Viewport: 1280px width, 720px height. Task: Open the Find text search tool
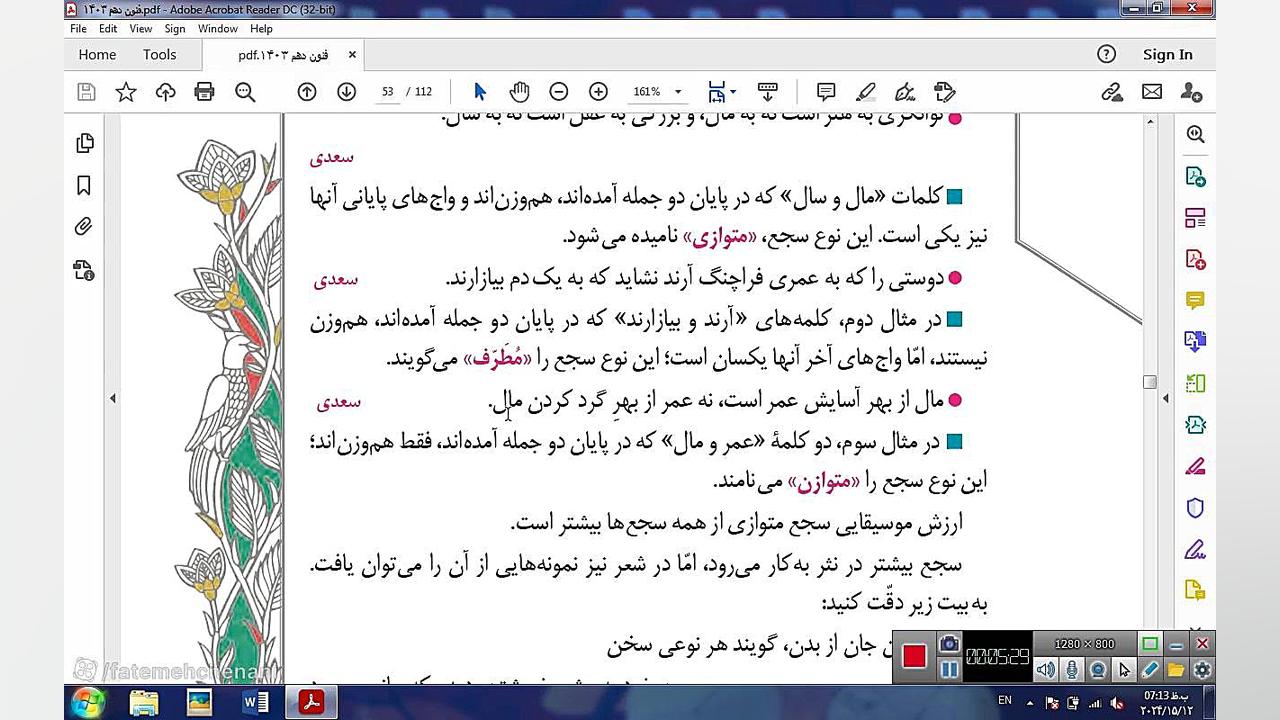(x=245, y=92)
